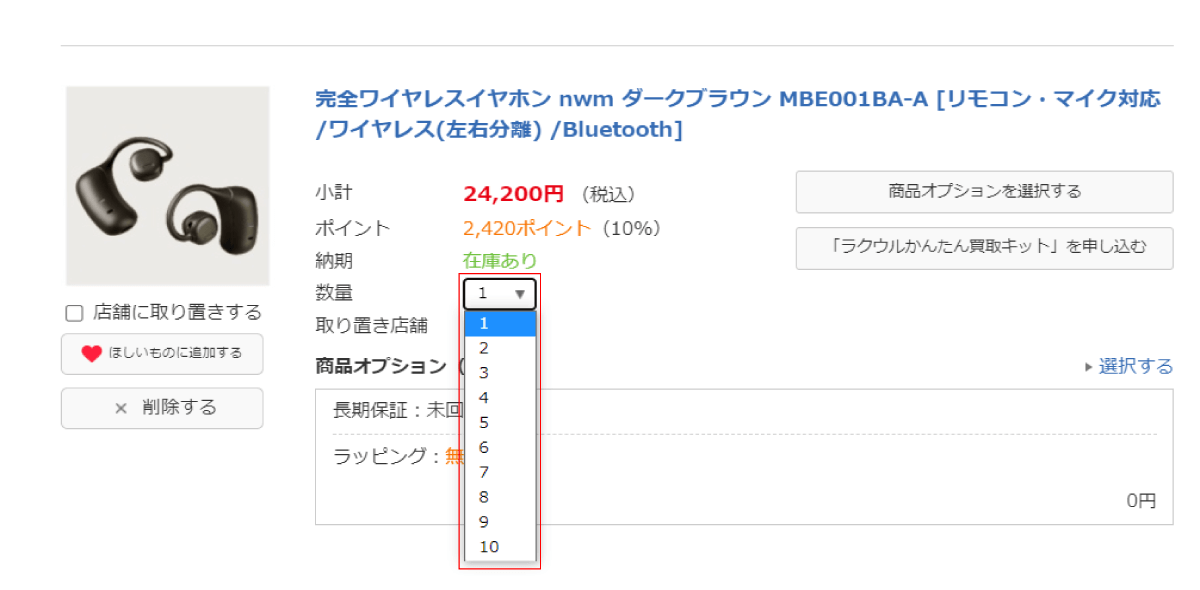Click the red heart wishlist icon
Viewport: 1200px width, 590px height.
(92, 353)
